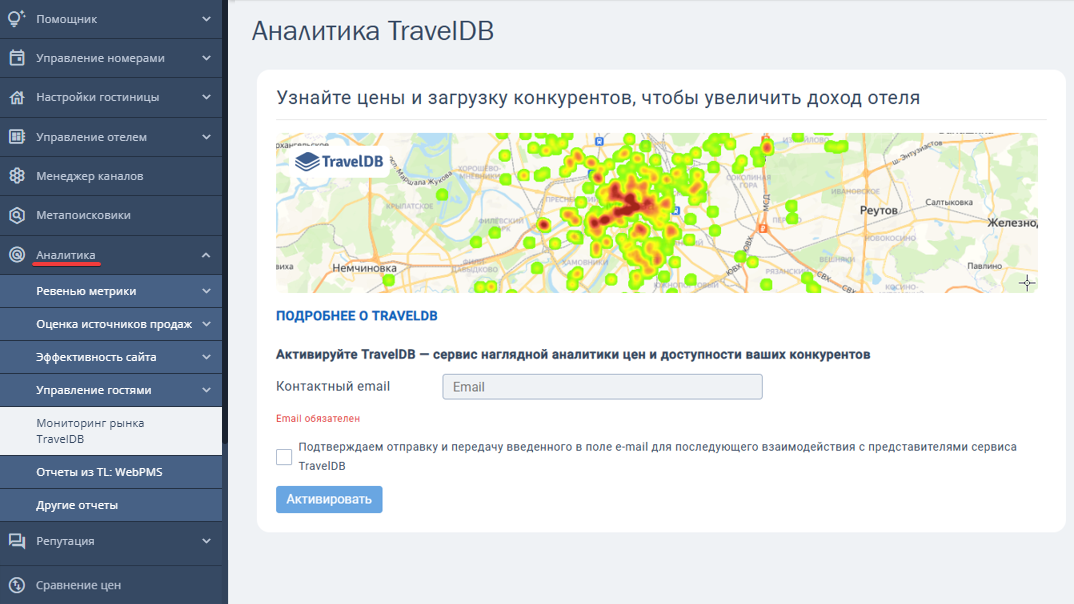
Task: Click the Управление отелем grid icon
Action: 16,136
